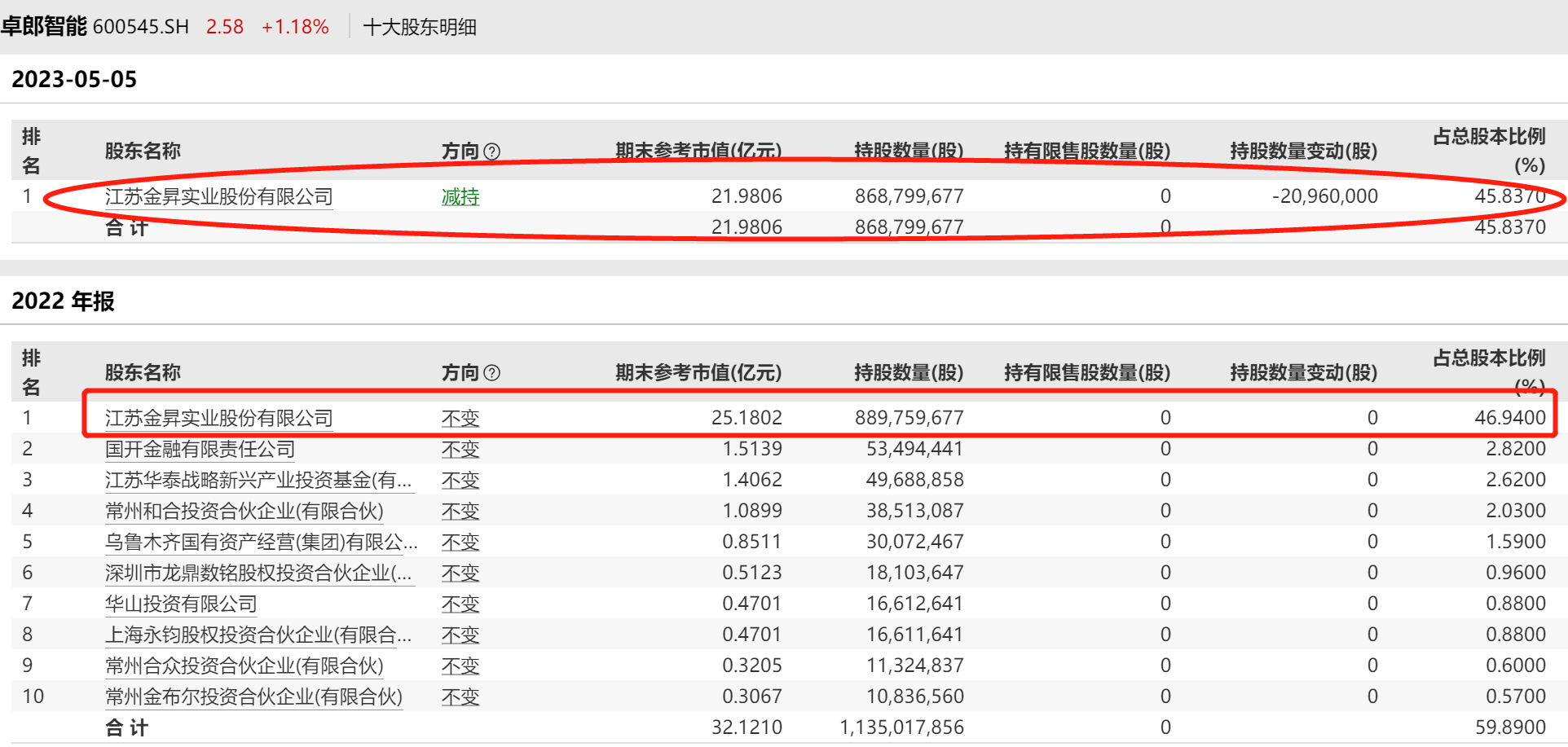Viewport: 1568px width, 747px height.
Task: Open 江苏华泰战略新兴产业投资基金 shareholder link
Action: tap(259, 480)
